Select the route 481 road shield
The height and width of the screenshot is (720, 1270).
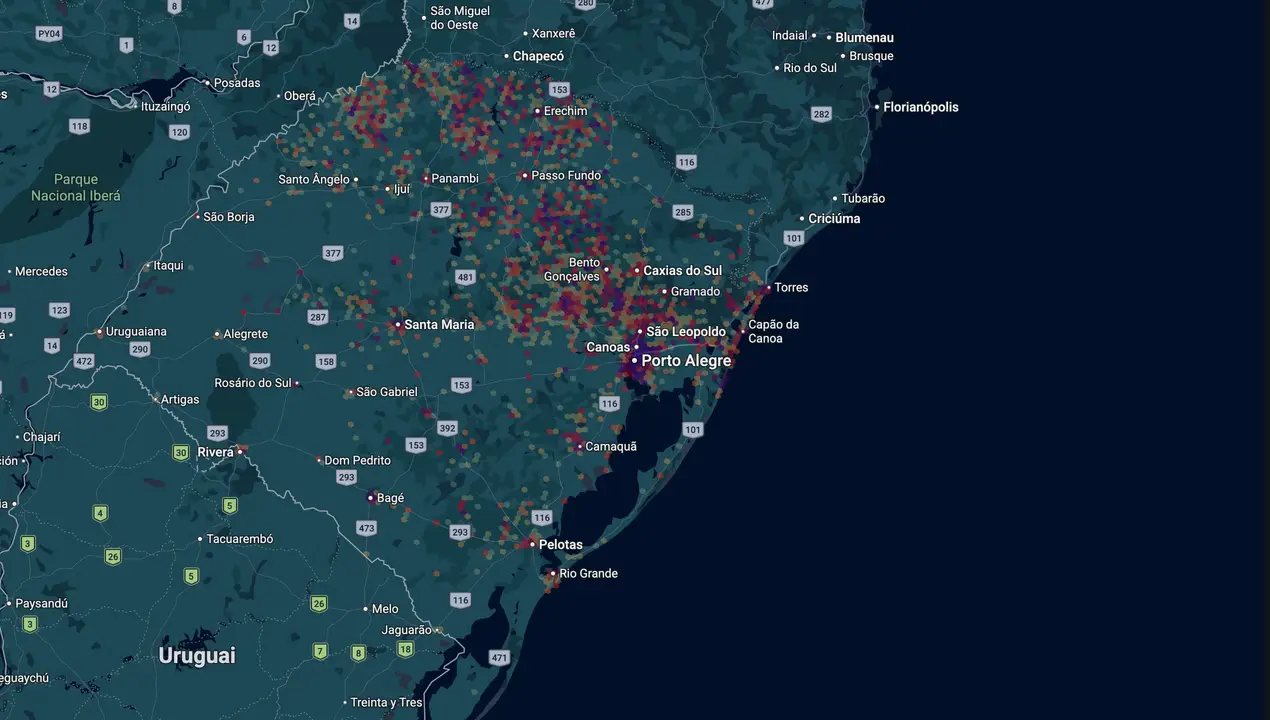[x=465, y=277]
